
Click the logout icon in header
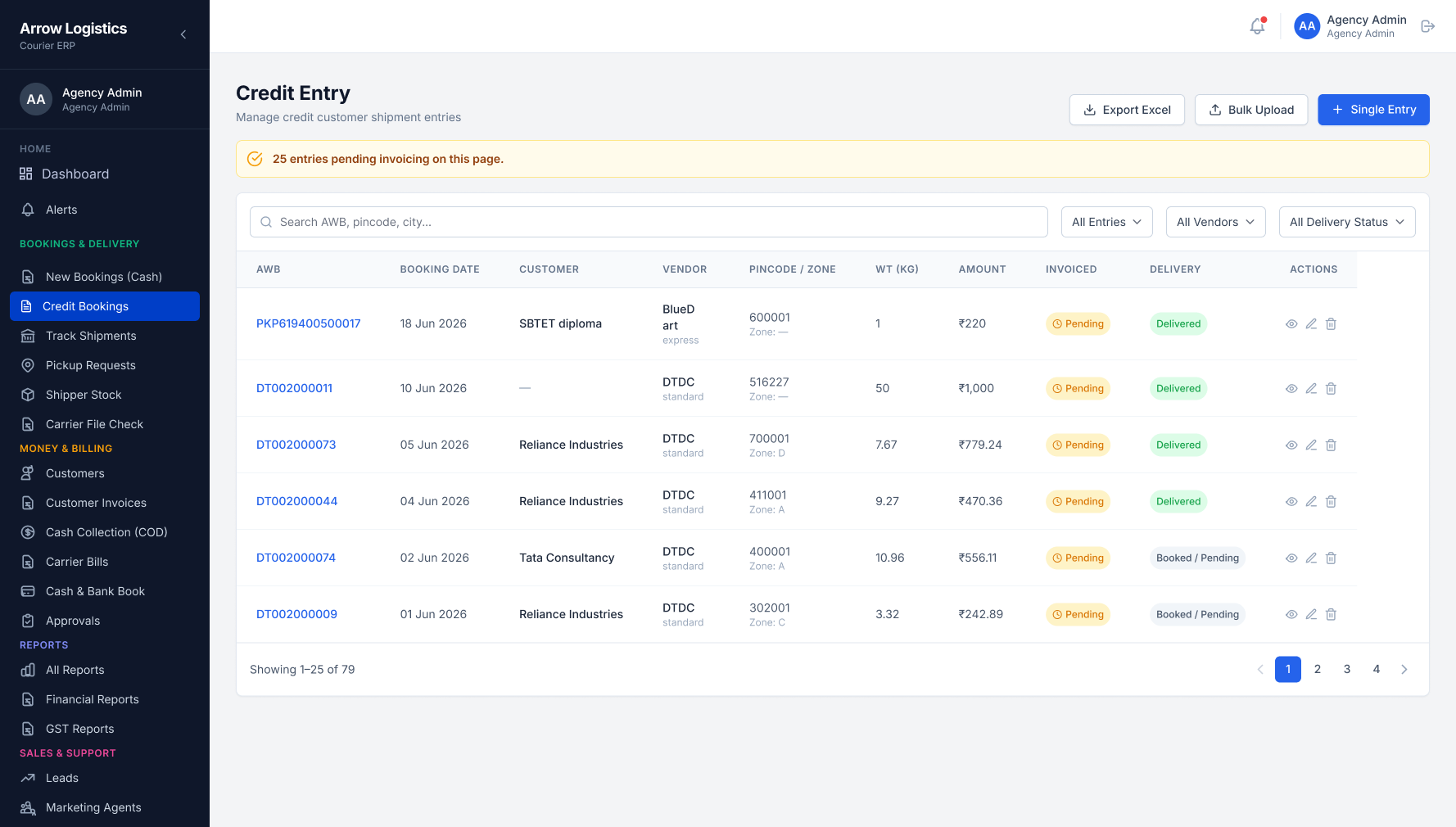click(1427, 26)
